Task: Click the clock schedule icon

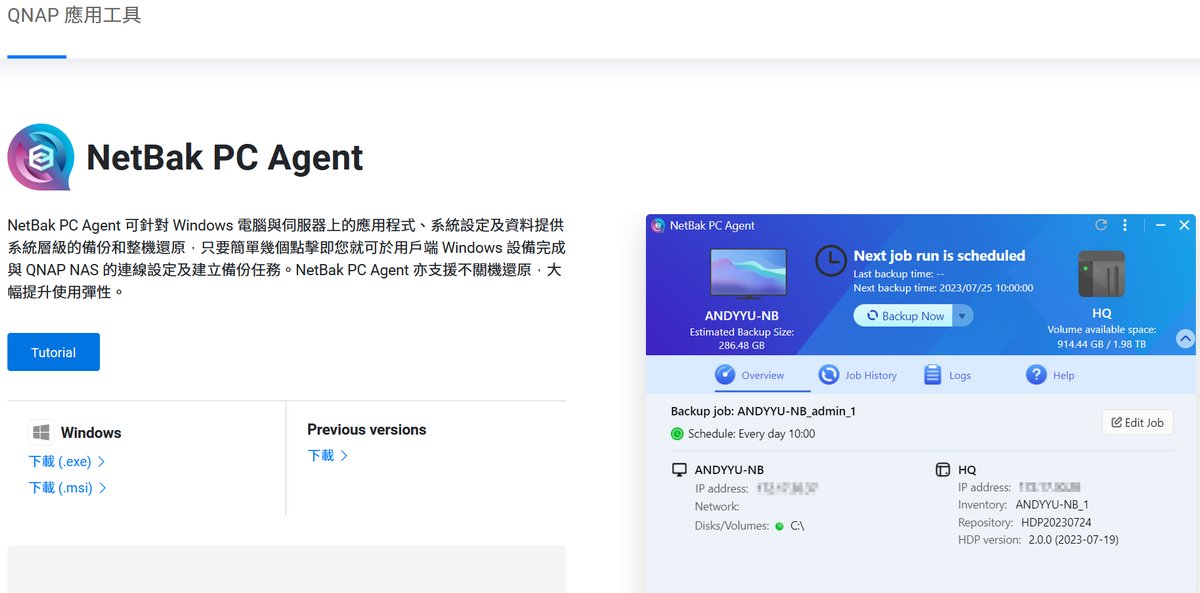Action: click(831, 260)
